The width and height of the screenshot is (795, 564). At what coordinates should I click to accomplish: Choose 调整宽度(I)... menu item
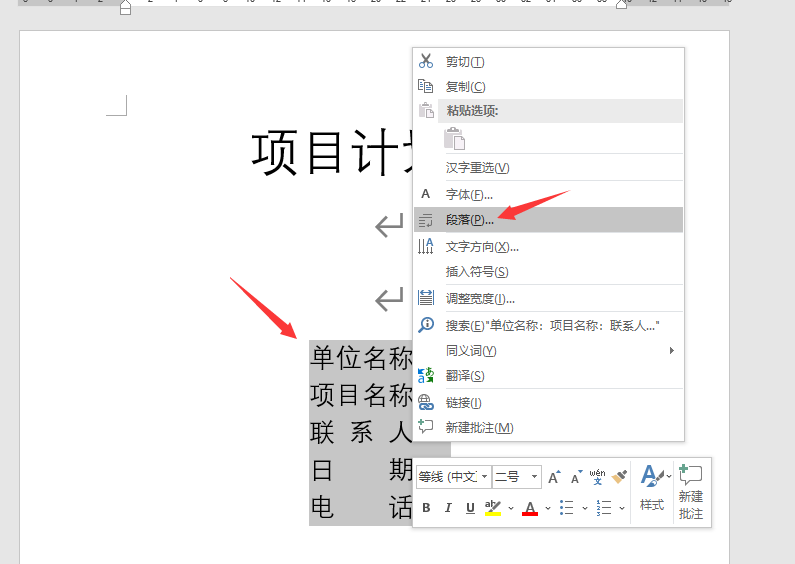[549, 299]
